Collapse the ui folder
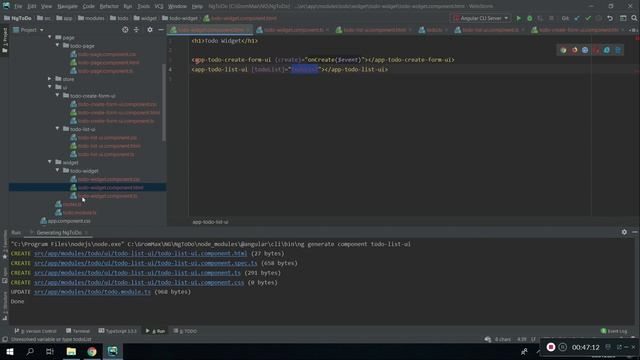 [x=50, y=87]
